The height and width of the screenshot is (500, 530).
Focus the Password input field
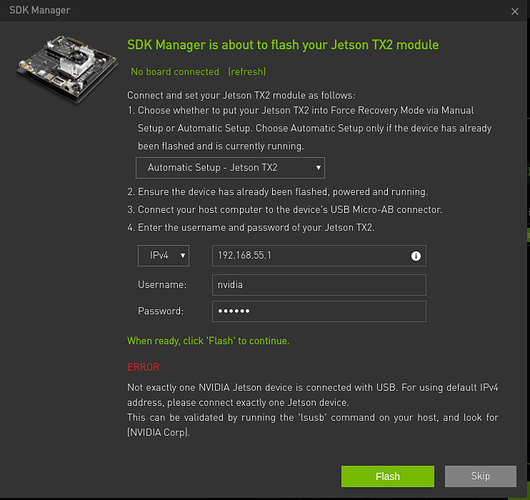pos(319,311)
